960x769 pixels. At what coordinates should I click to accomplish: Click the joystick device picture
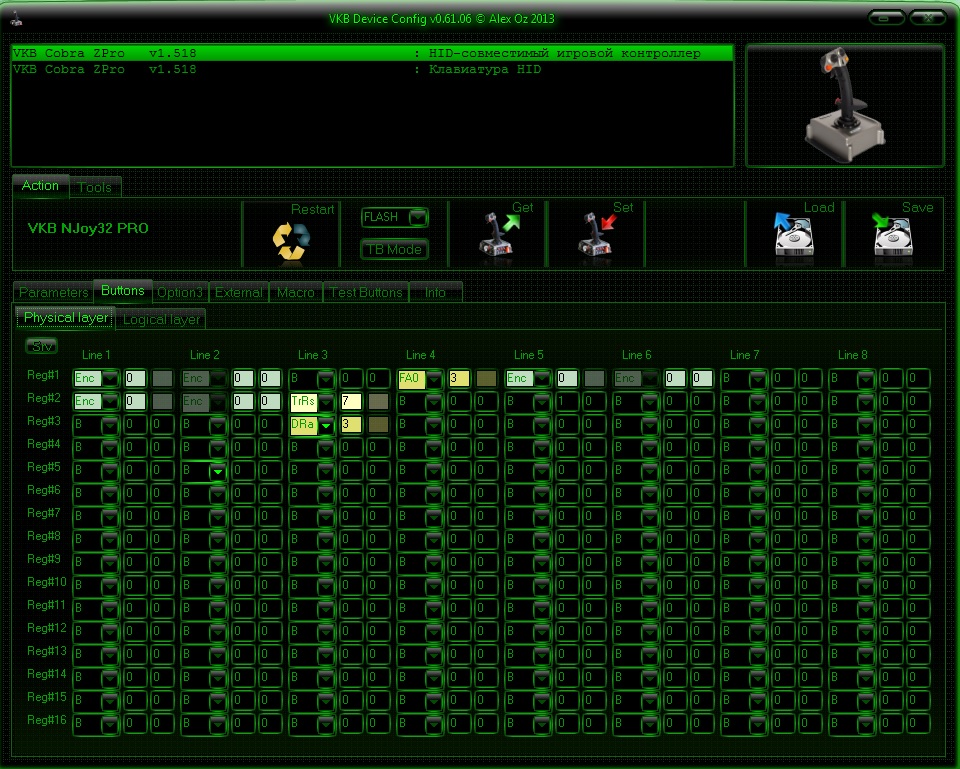[846, 105]
